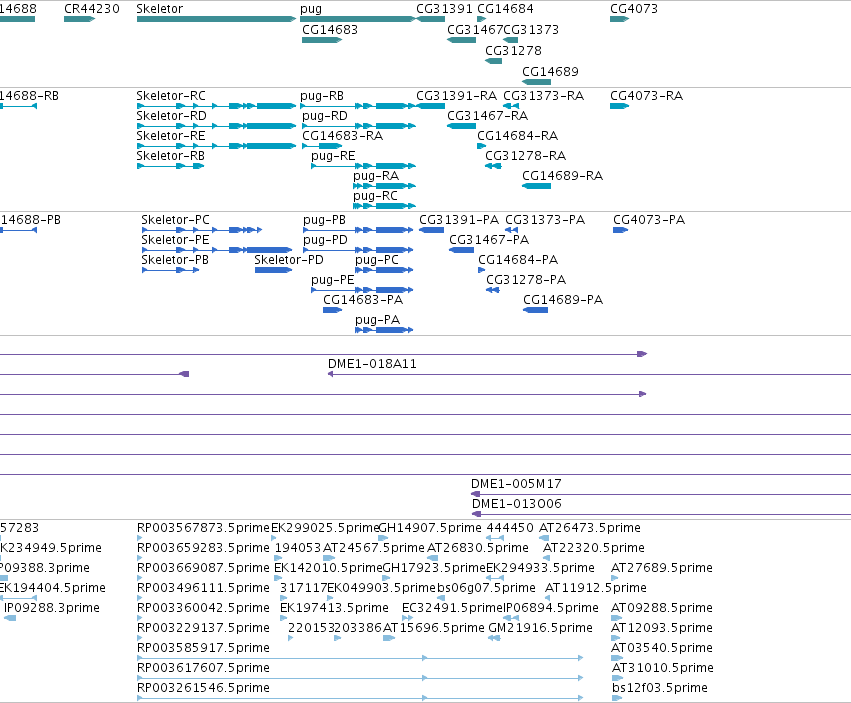Select the CG14684-RA transcript label
851x703 pixels.
pyautogui.click(x=518, y=136)
